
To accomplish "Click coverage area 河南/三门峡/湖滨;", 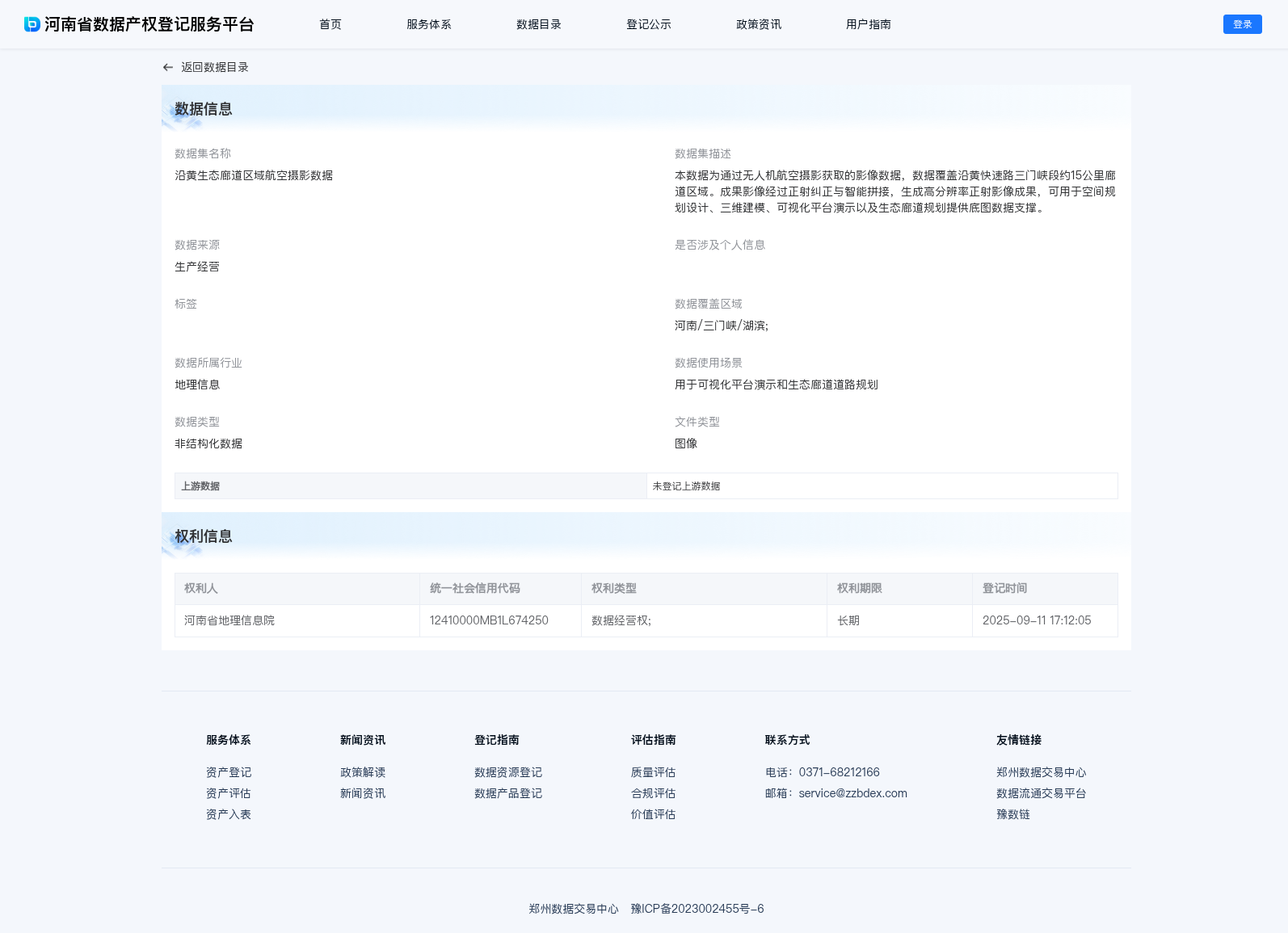I will point(722,326).
